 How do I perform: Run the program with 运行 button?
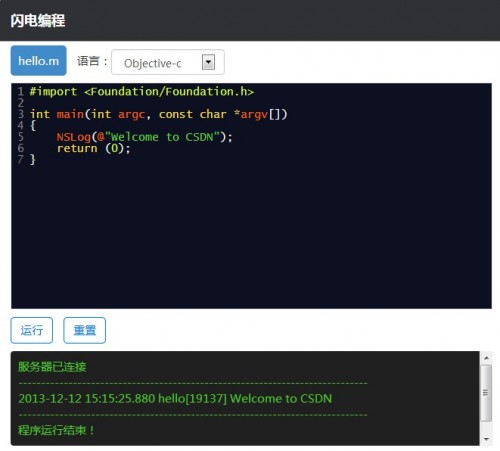coord(32,330)
